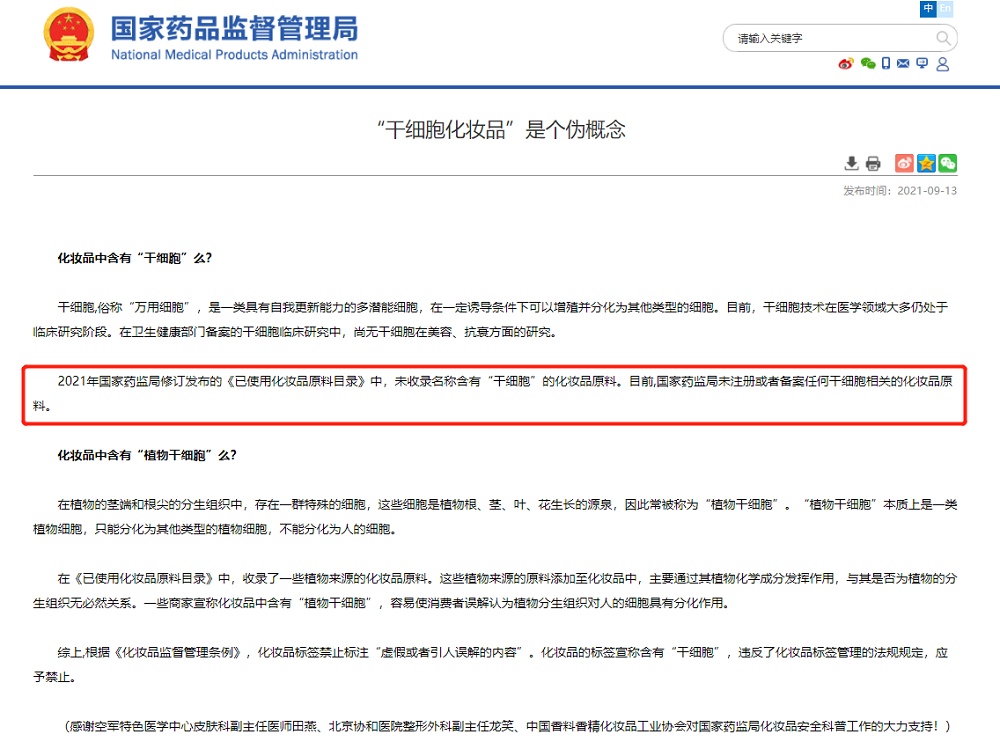Click the monitor screen icon in header
1000x749 pixels.
pos(922,64)
